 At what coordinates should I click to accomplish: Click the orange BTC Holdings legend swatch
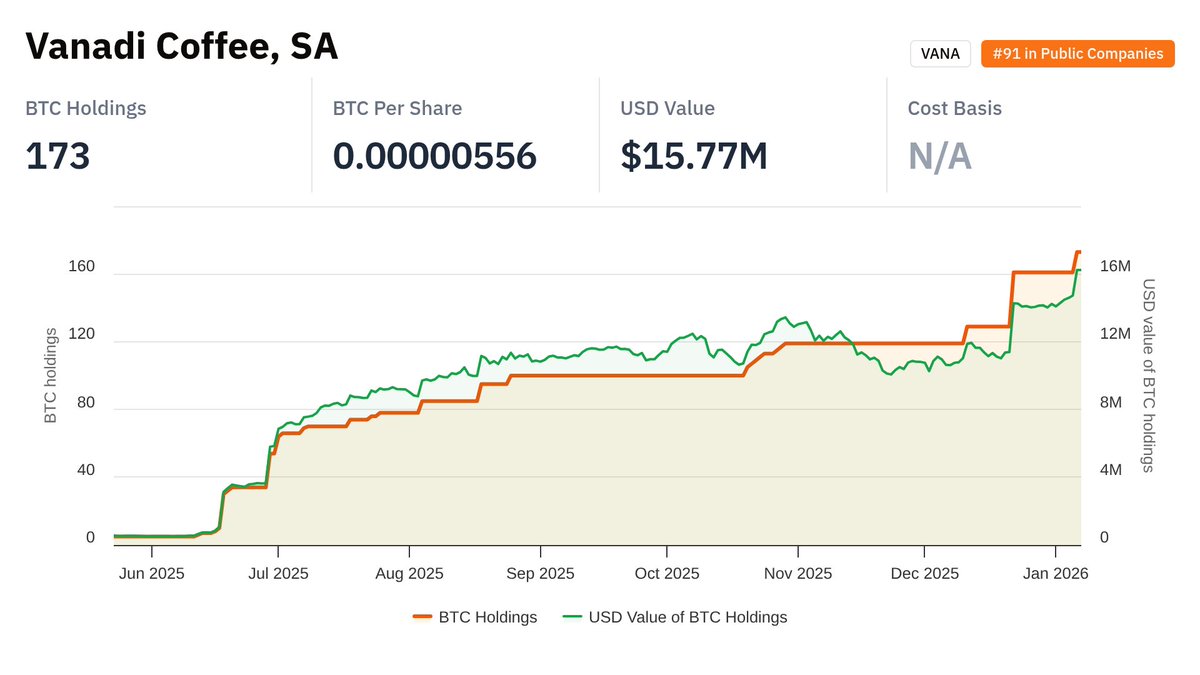424,617
